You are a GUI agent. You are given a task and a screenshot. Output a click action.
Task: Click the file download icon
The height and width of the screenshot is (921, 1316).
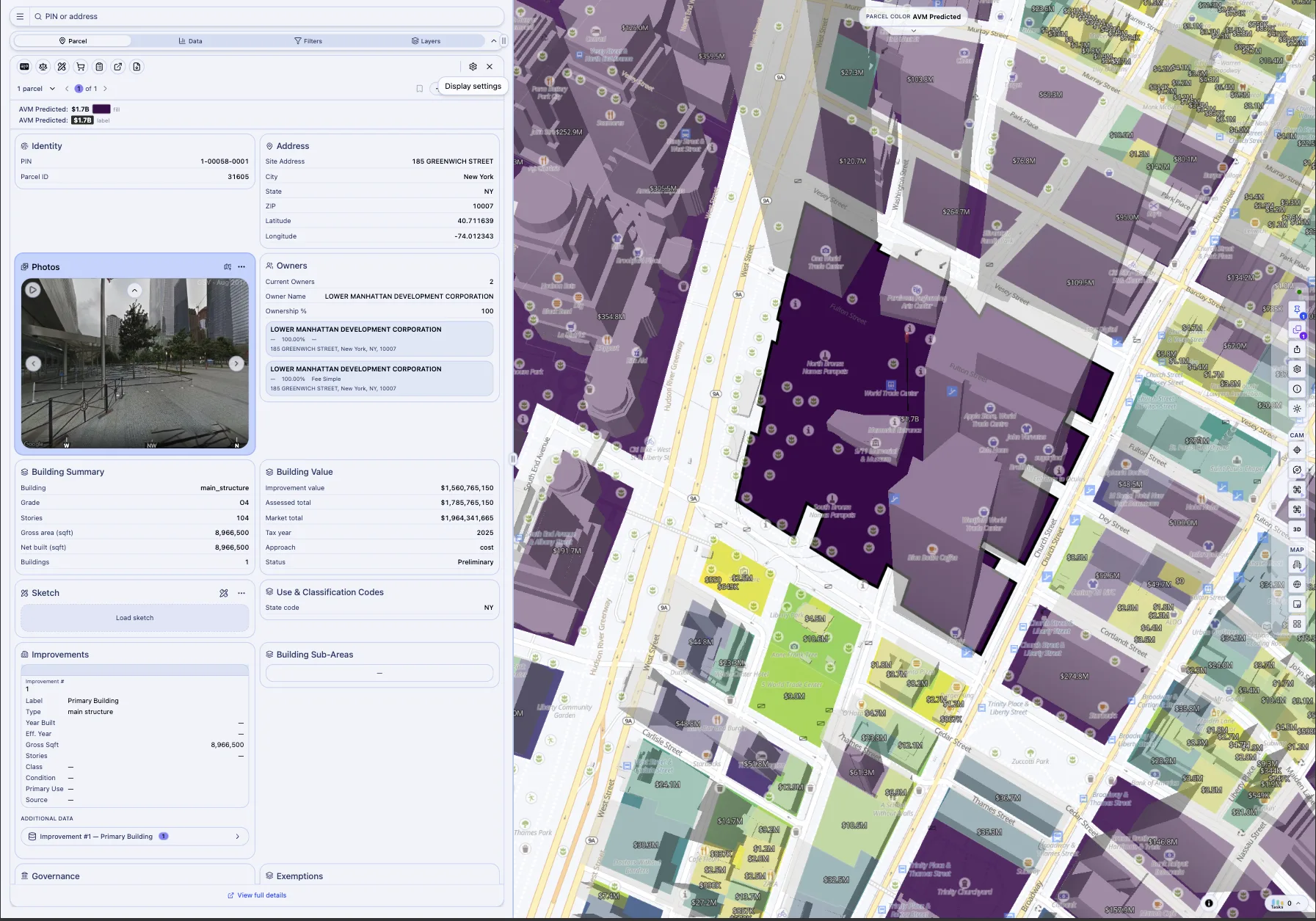click(x=137, y=67)
